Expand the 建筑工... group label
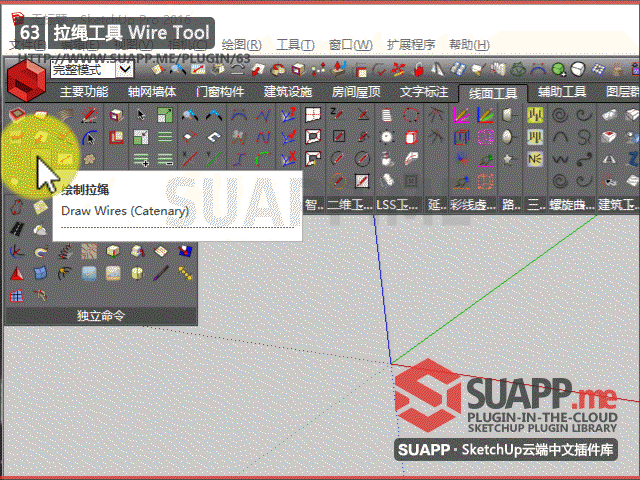 point(618,204)
